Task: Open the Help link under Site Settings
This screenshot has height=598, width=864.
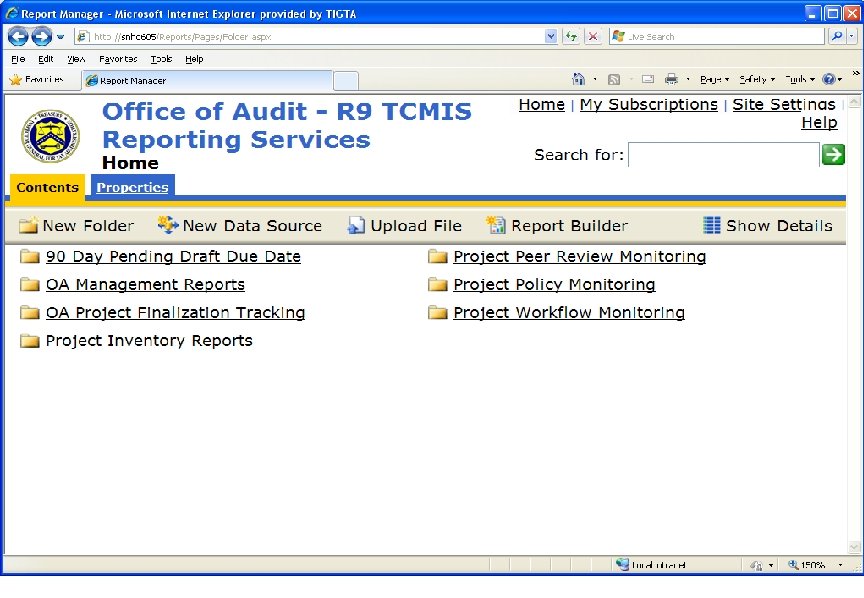Action: point(819,123)
